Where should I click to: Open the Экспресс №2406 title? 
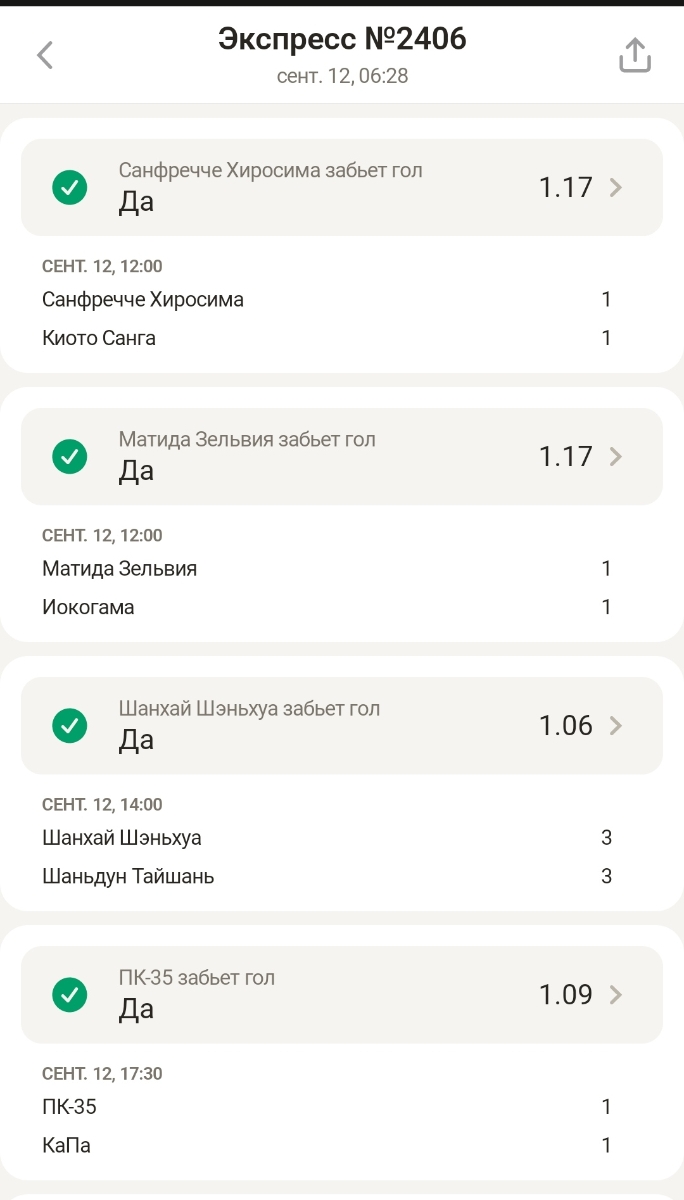click(342, 40)
